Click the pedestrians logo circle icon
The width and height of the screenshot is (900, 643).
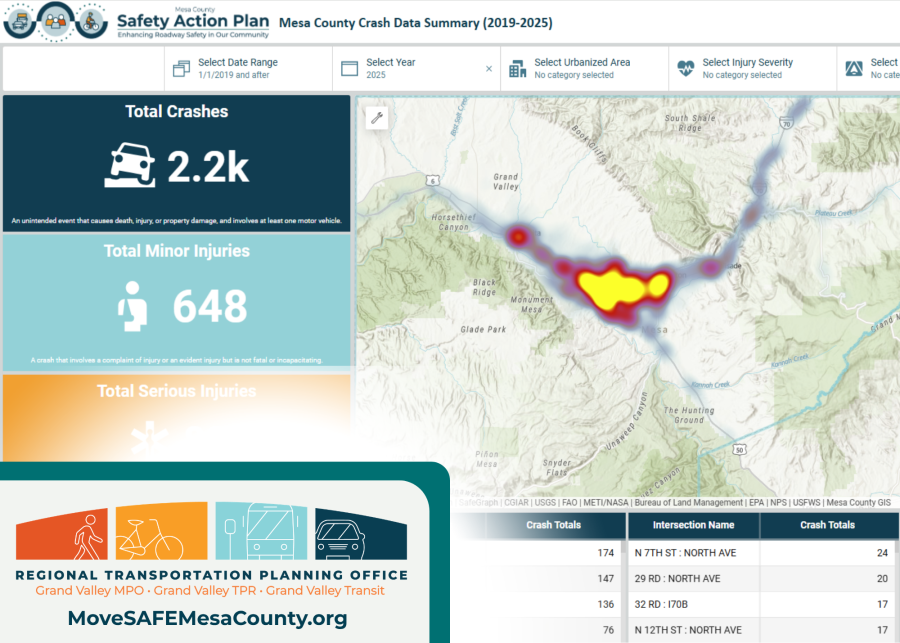pos(56,22)
